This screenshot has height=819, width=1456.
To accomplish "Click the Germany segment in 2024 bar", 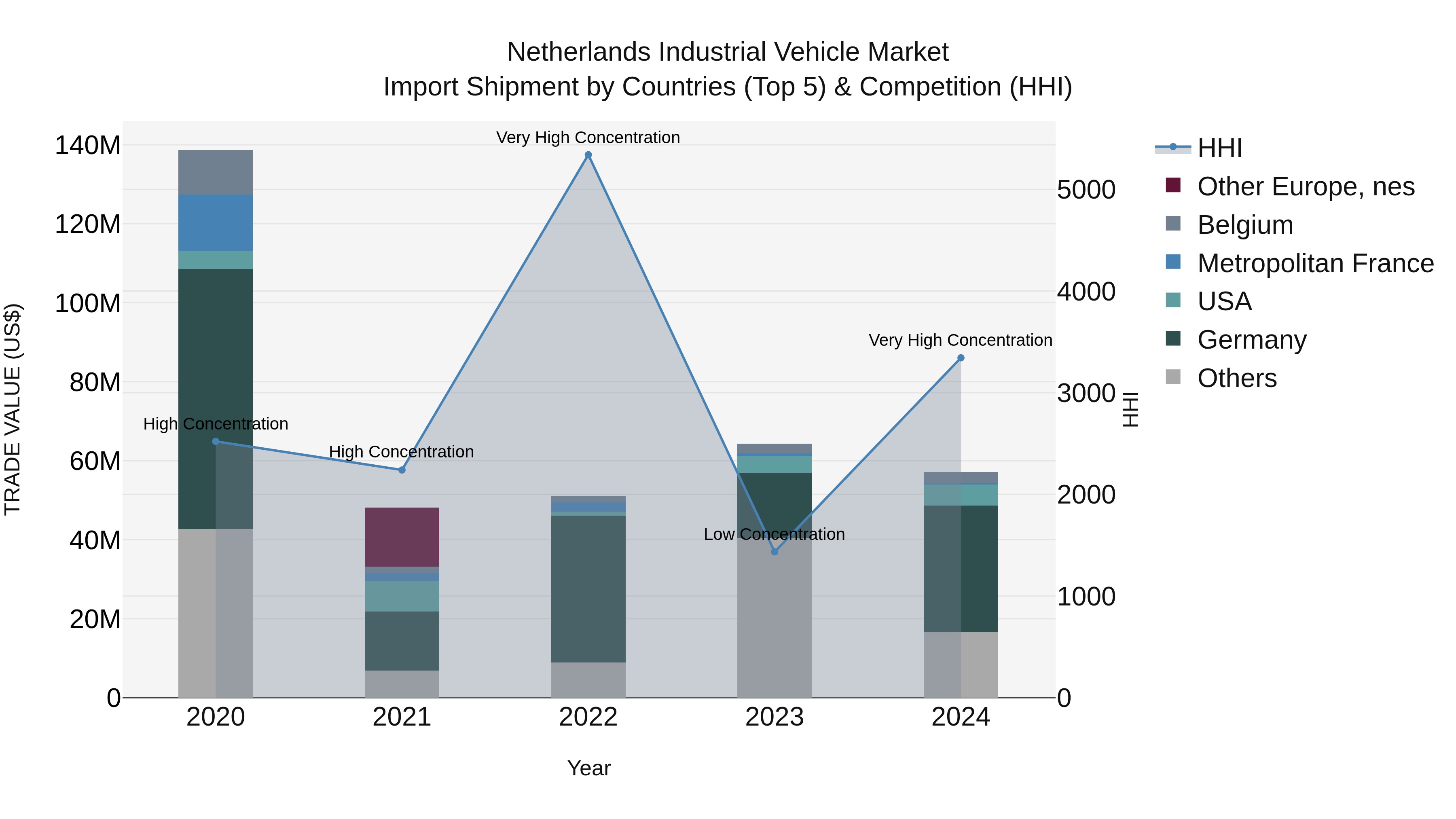I will pos(960,569).
